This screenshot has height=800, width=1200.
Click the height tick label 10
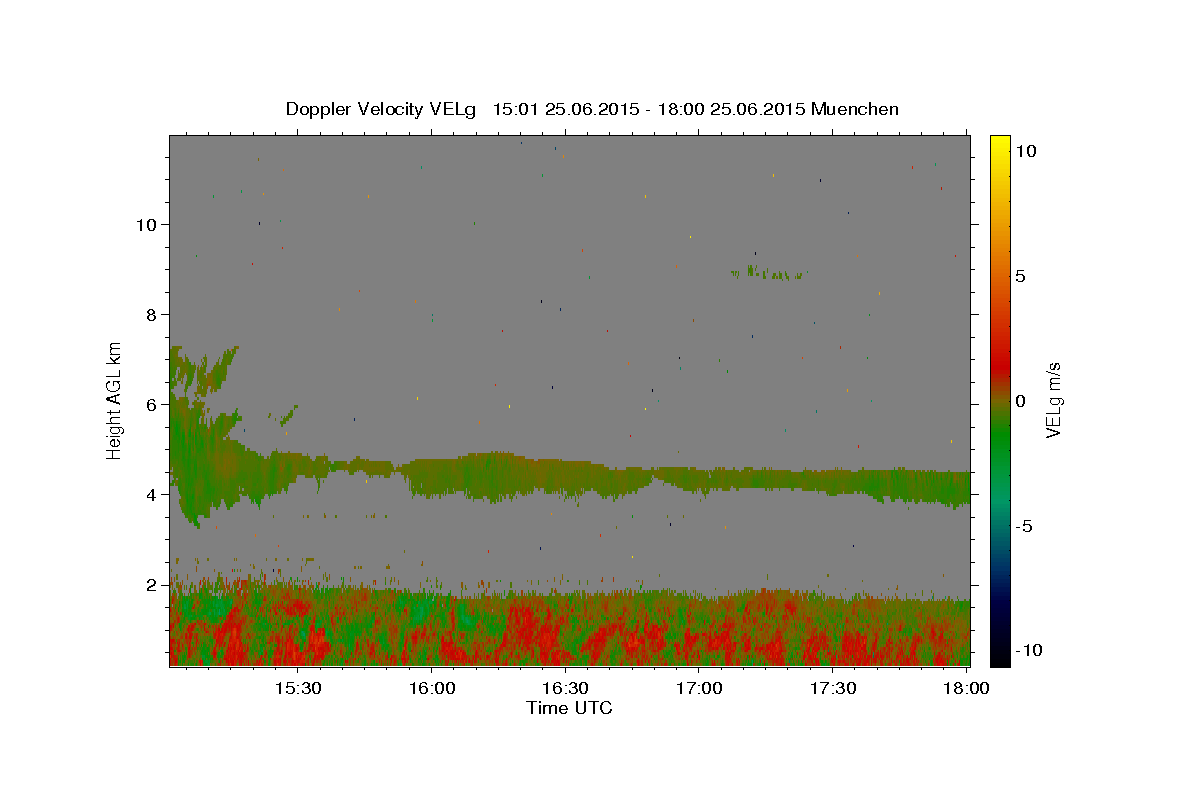[x=146, y=224]
